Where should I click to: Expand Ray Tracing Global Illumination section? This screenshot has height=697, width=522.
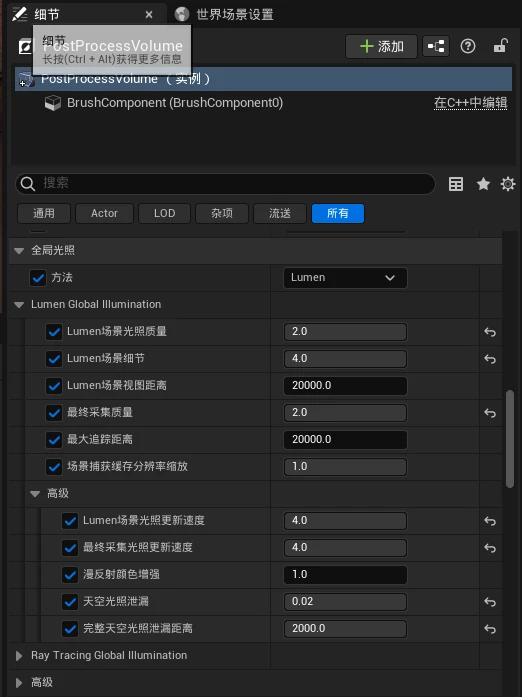click(19, 656)
